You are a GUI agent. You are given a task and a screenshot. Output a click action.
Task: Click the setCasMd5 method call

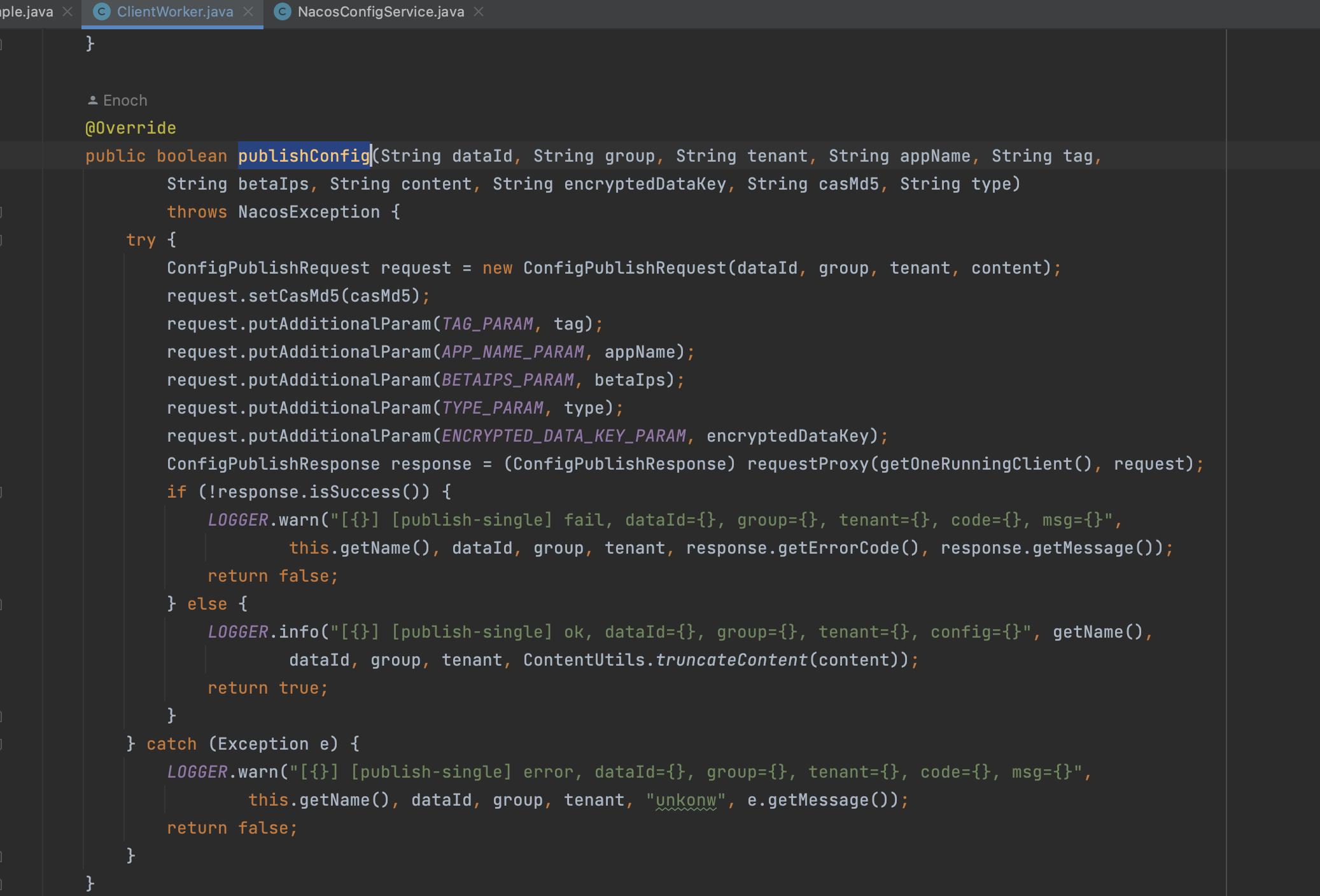click(x=294, y=296)
